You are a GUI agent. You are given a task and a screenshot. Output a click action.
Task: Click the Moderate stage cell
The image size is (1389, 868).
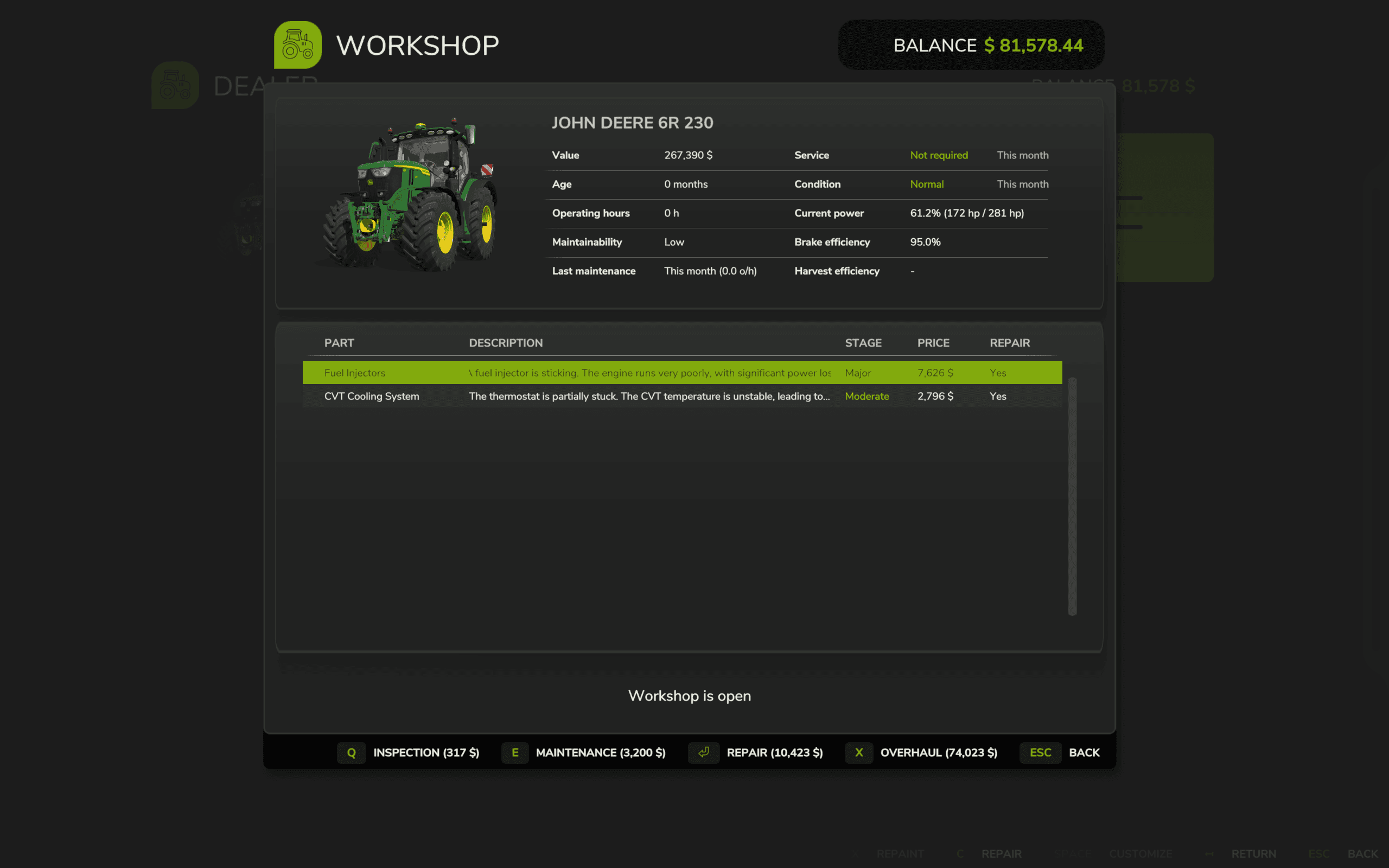[x=866, y=396]
